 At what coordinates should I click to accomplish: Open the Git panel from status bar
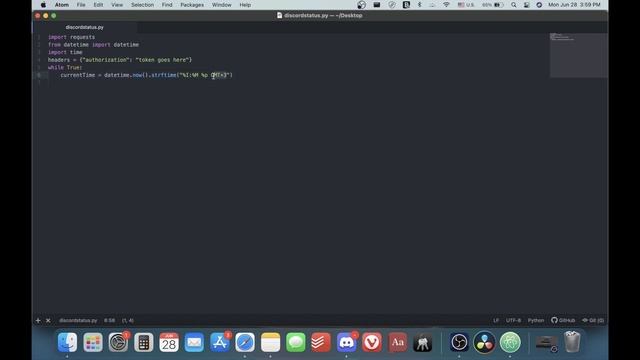click(x=593, y=320)
